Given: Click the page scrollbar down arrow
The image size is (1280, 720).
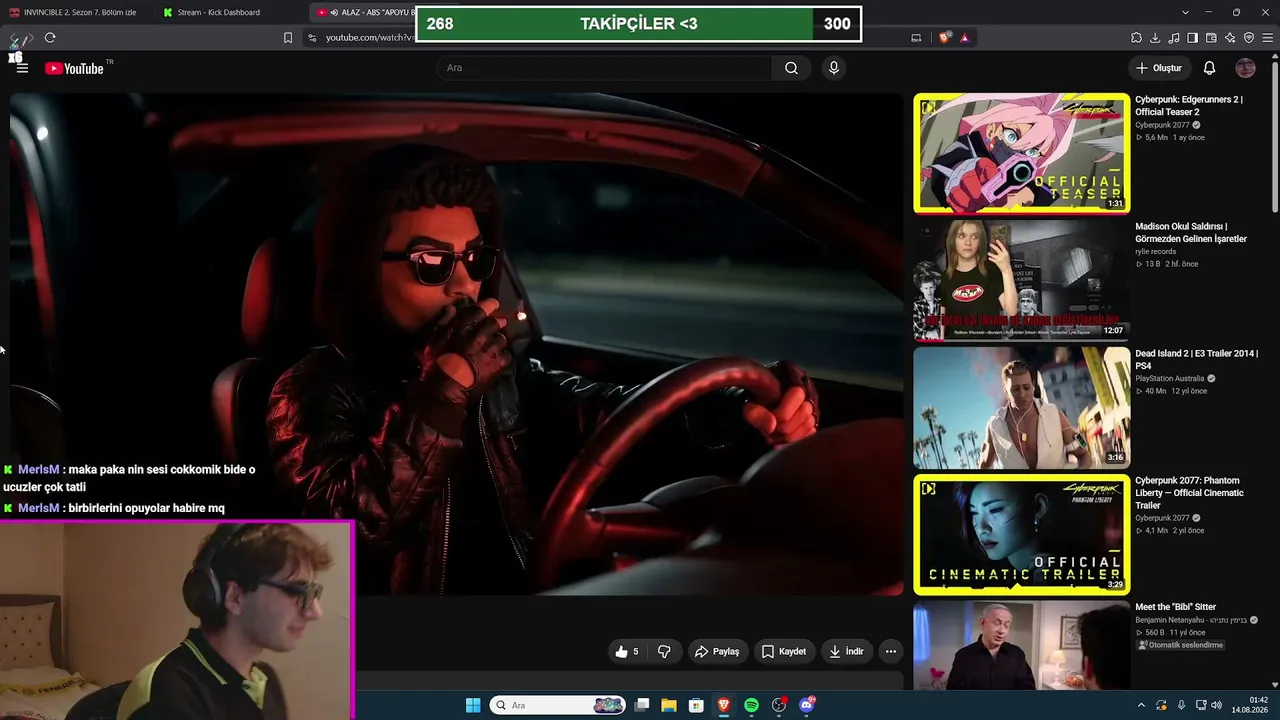Looking at the screenshot, I should (x=1275, y=684).
